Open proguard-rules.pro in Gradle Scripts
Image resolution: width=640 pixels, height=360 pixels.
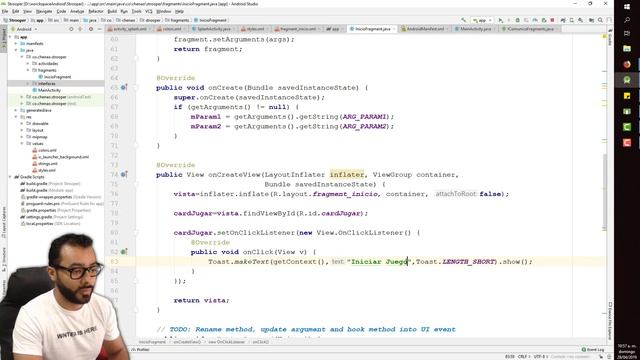point(61,203)
